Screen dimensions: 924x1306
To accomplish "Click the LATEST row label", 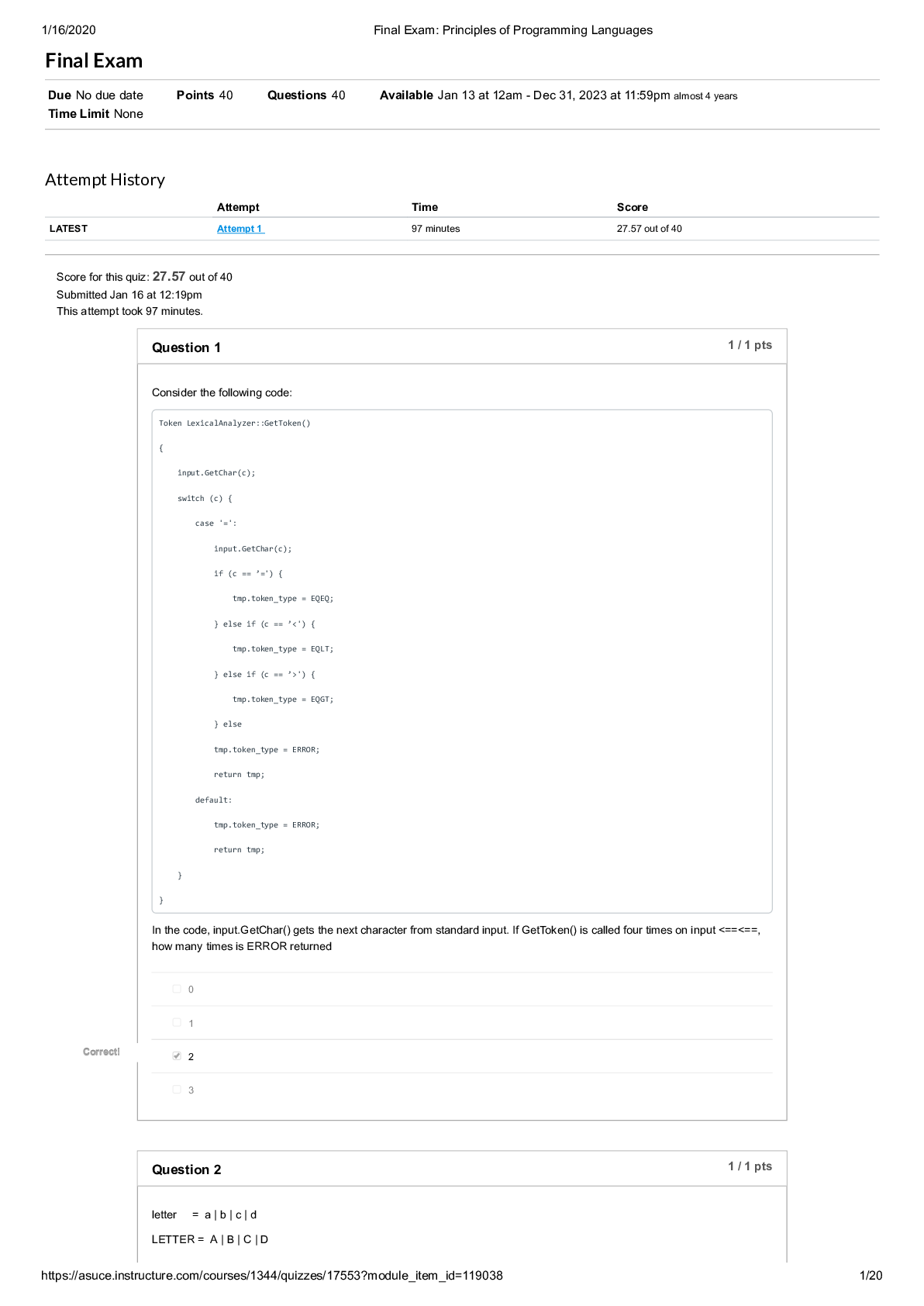I will point(68,229).
